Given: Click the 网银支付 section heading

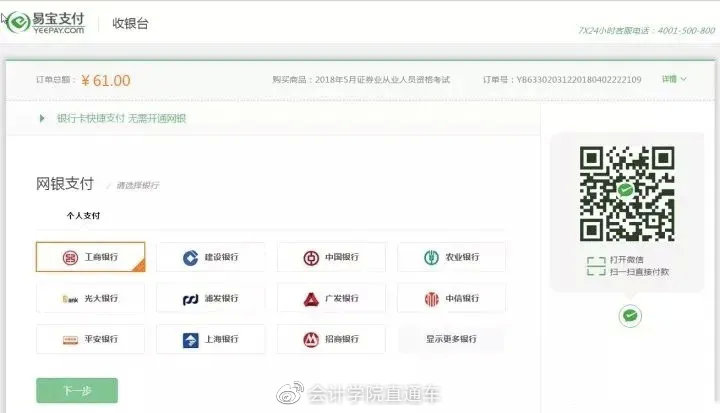Looking at the screenshot, I should pos(65,184).
